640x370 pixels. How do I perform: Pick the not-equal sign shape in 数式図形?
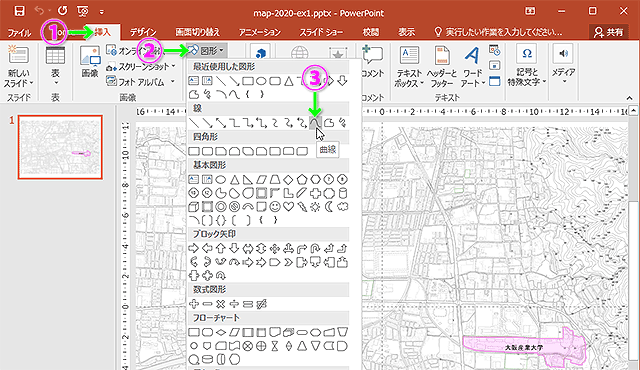point(262,304)
